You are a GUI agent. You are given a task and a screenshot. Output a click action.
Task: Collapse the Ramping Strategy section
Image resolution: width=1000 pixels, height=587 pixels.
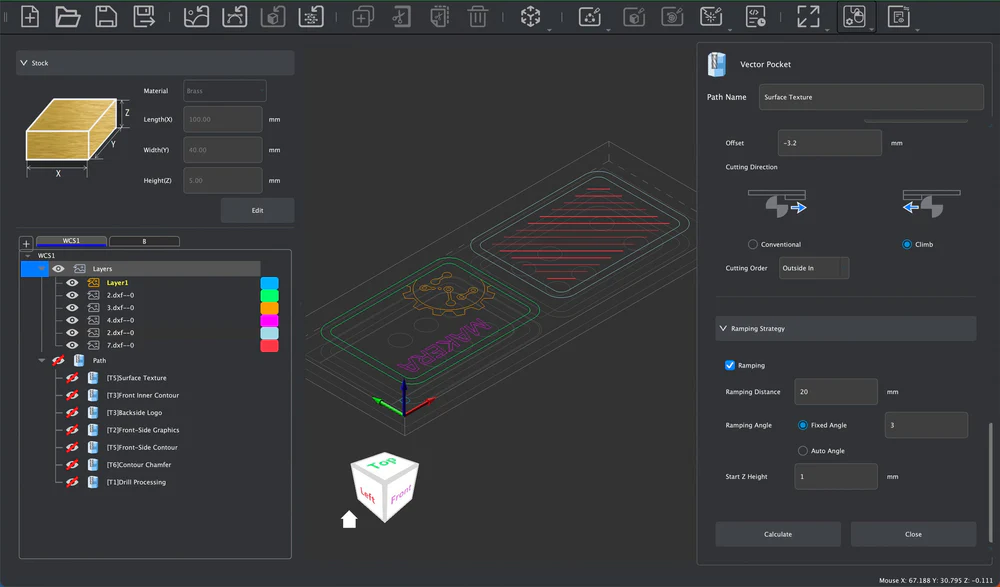723,328
